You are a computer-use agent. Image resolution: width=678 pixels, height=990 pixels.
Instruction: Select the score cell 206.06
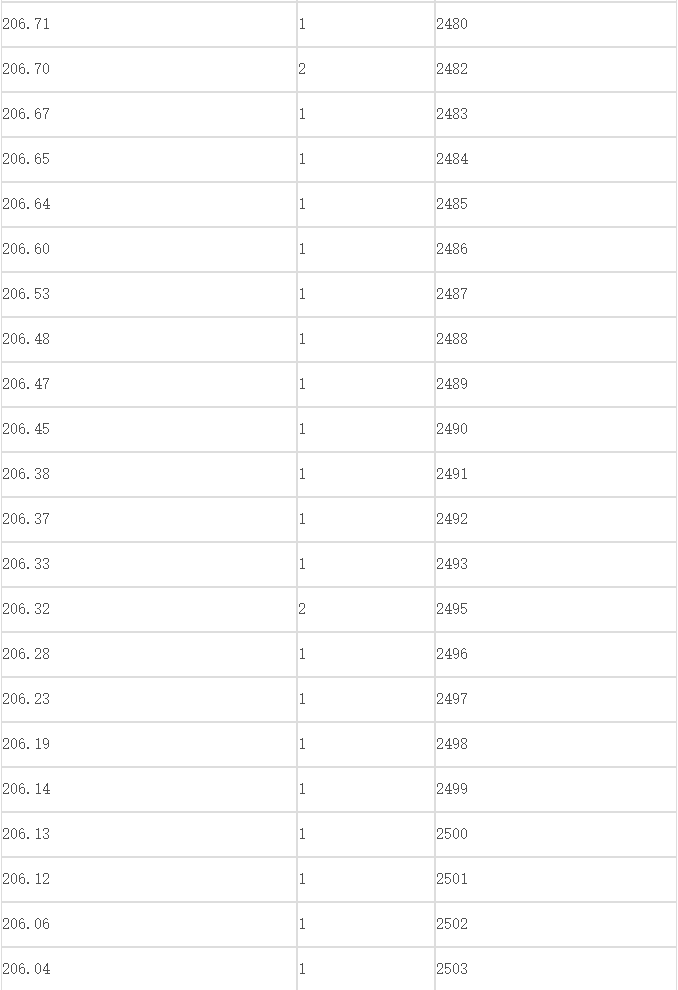(149, 924)
